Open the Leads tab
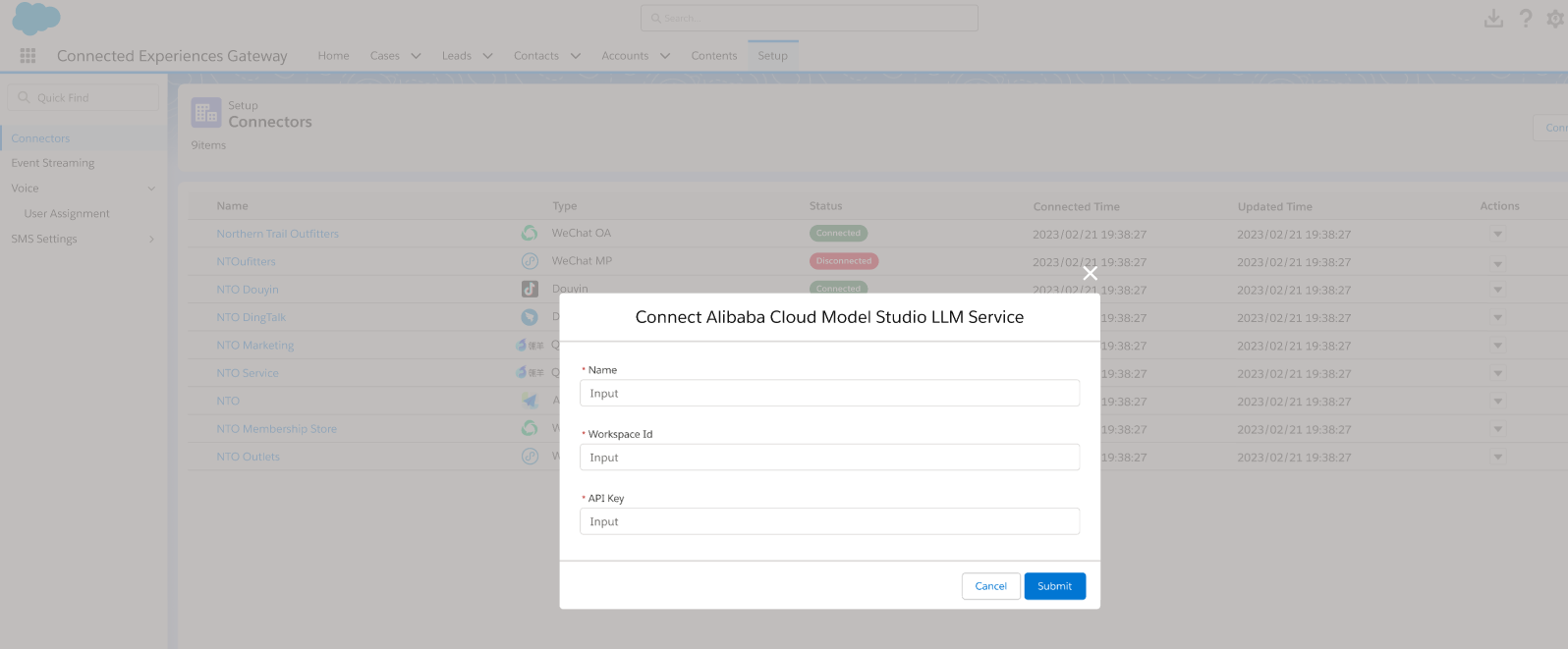The width and height of the screenshot is (1568, 649). (x=456, y=56)
